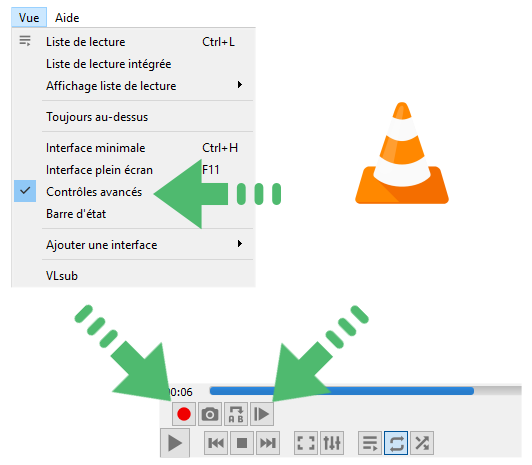The image size is (532, 465).
Task: Toggle fullscreen video mode
Action: coord(306,443)
